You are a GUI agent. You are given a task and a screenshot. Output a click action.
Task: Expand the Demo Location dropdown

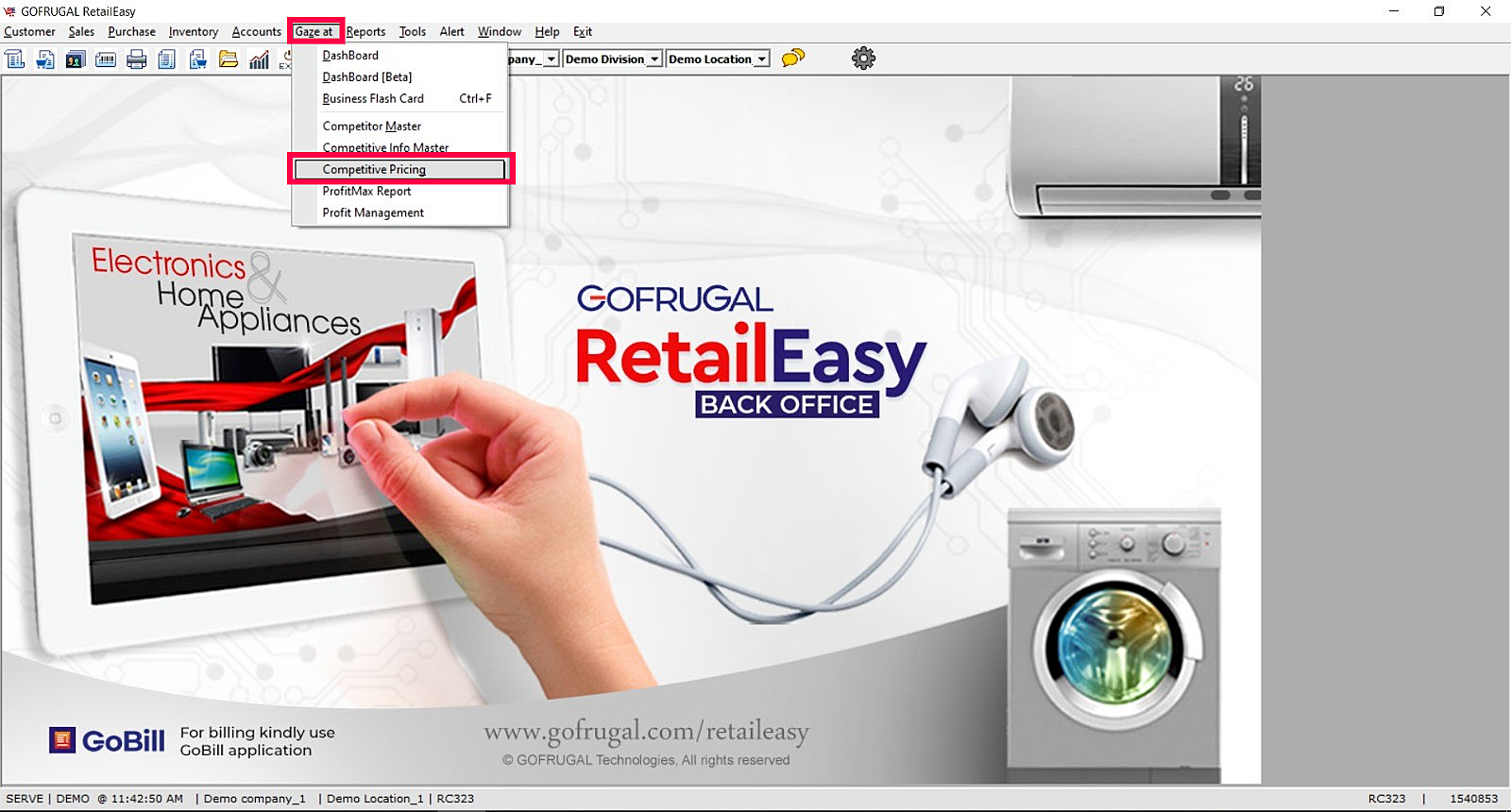click(761, 59)
